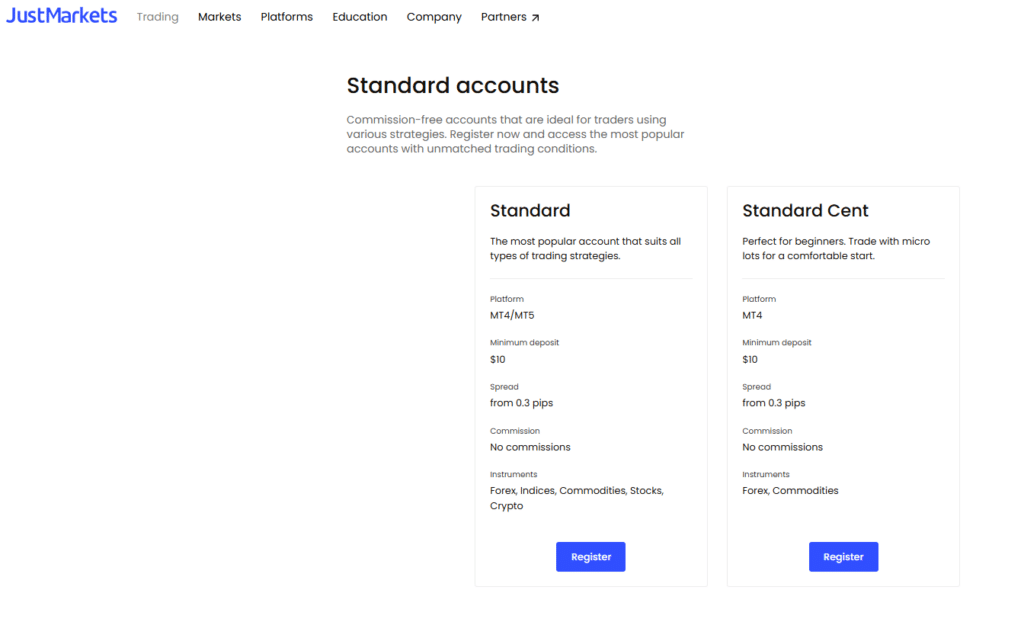Image resolution: width=1024 pixels, height=622 pixels.
Task: Click the MT4/MT5 platform value
Action: tap(512, 315)
